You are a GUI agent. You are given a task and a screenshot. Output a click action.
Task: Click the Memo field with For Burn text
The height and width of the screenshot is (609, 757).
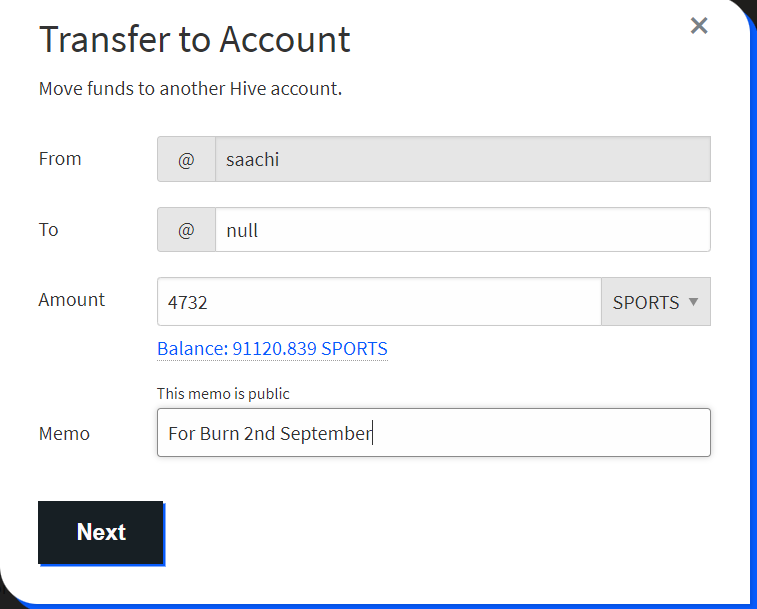[434, 433]
